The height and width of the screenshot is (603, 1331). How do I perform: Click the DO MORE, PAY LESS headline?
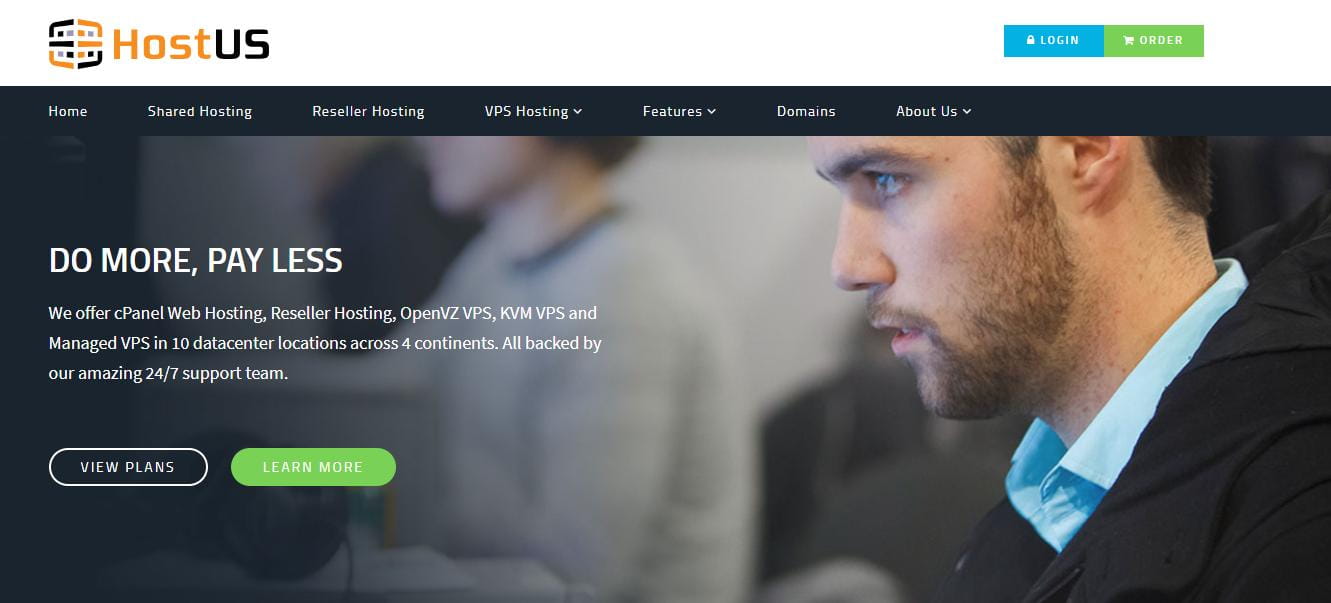click(x=196, y=261)
